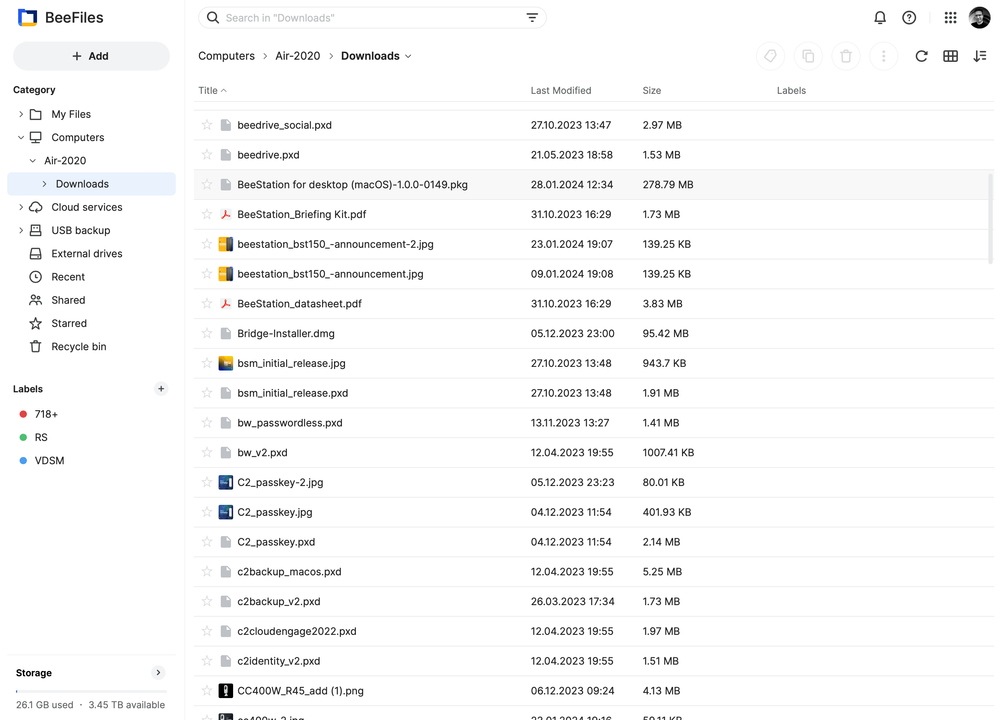Star the c2identity_v2.pxd file
The width and height of the screenshot is (1000, 720).
pos(207,661)
